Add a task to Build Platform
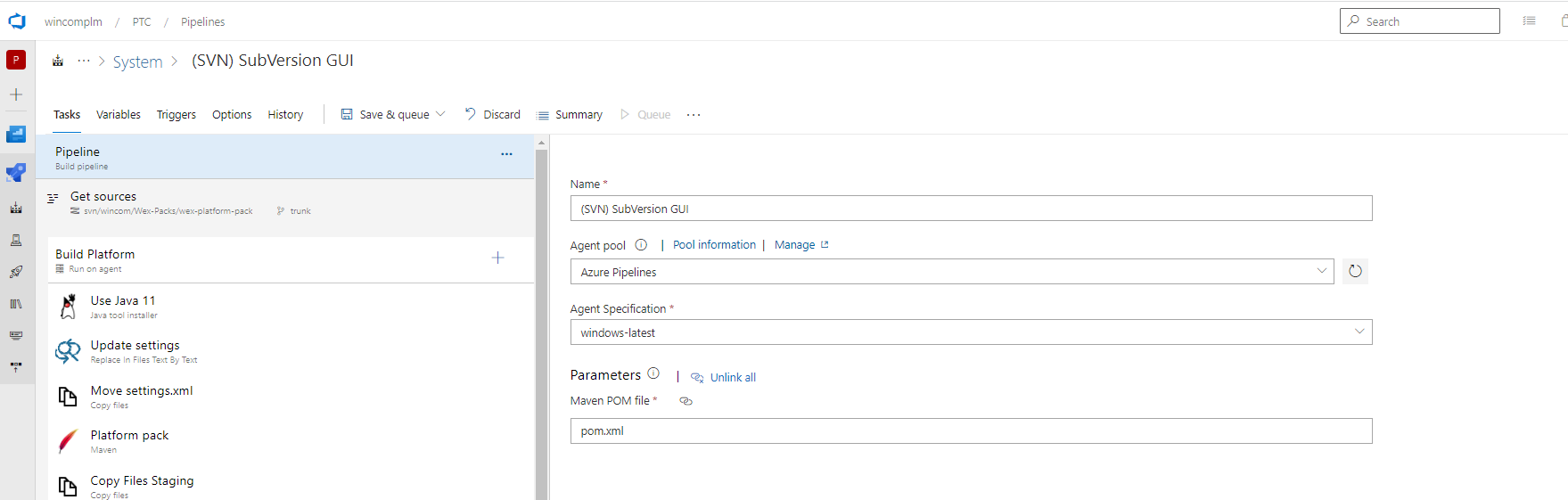Image resolution: width=1568 pixels, height=500 pixels. click(x=498, y=258)
